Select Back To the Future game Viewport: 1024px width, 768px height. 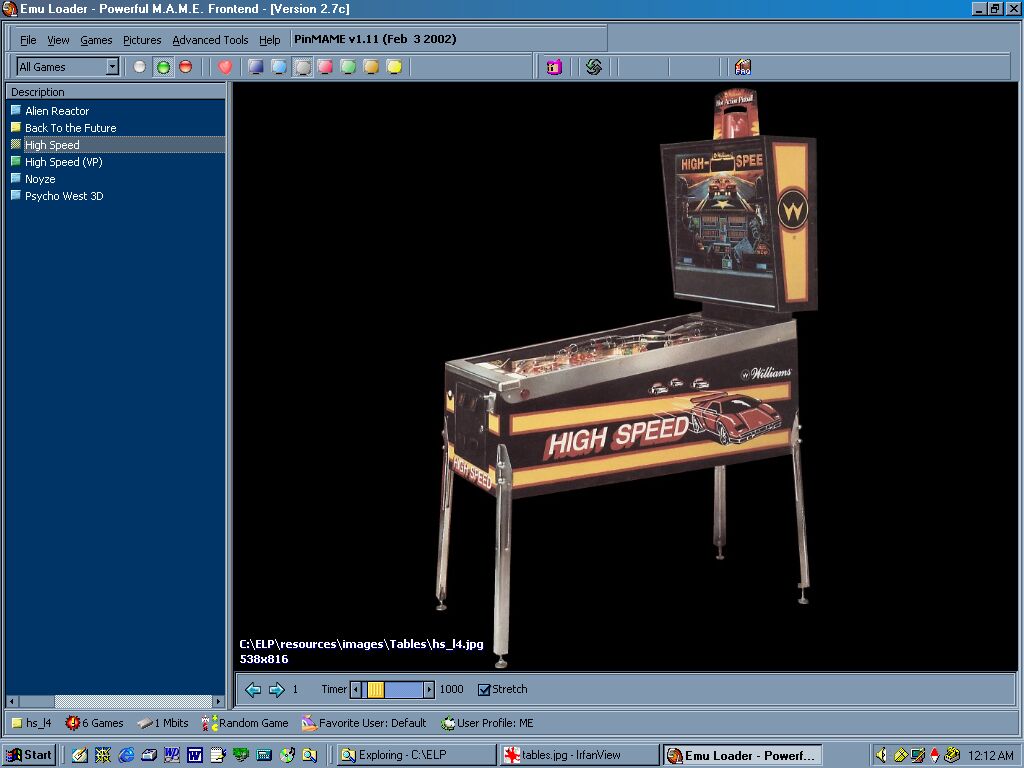(x=71, y=128)
